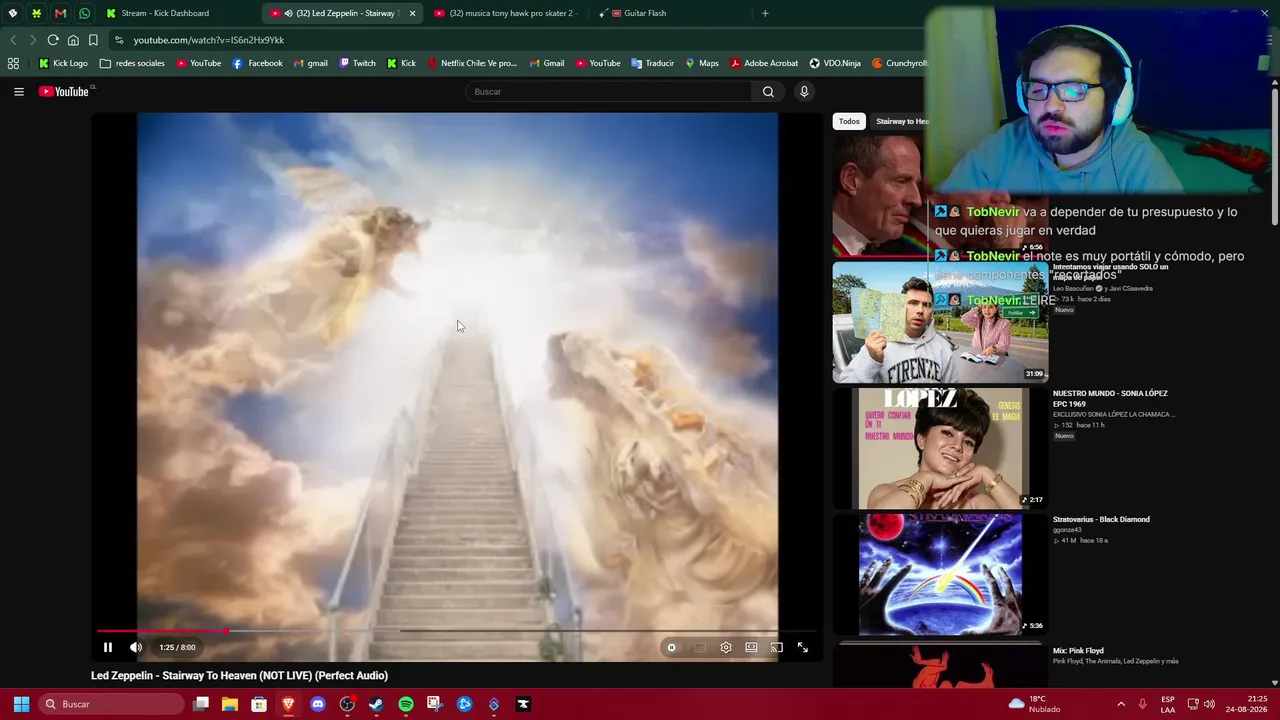Image resolution: width=1280 pixels, height=720 pixels.
Task: Toggle theater mode in video player
Action: (751, 647)
